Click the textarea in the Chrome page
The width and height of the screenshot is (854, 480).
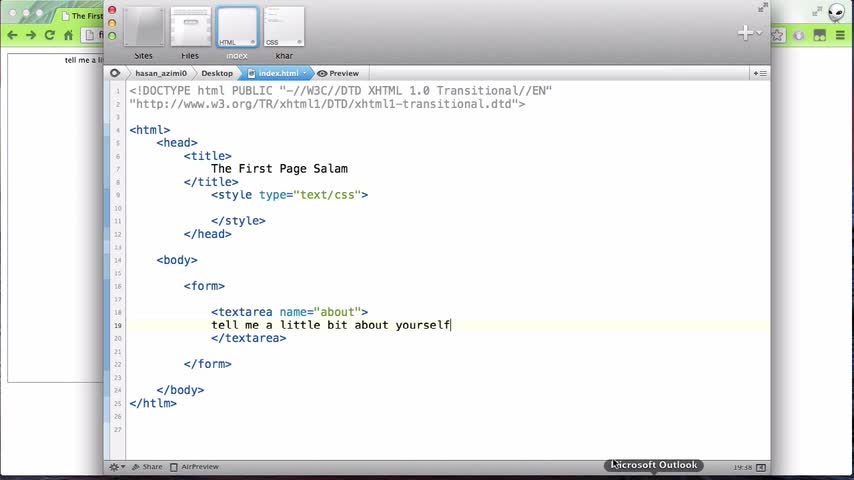click(x=55, y=218)
